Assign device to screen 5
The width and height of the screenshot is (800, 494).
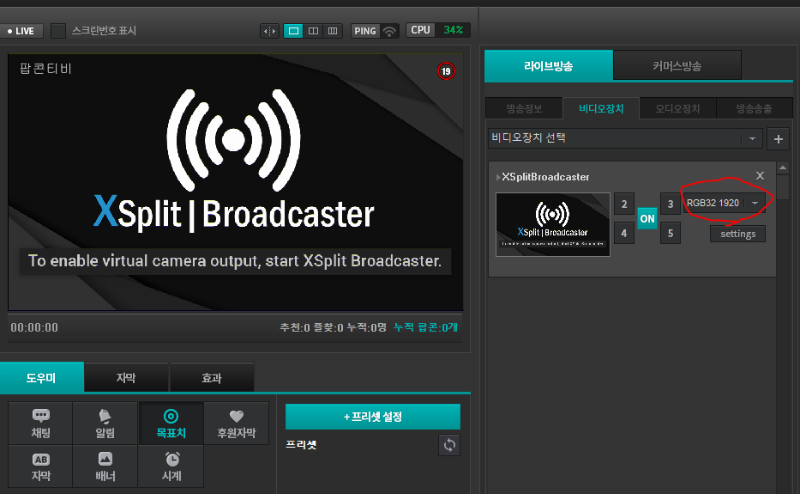pos(670,233)
